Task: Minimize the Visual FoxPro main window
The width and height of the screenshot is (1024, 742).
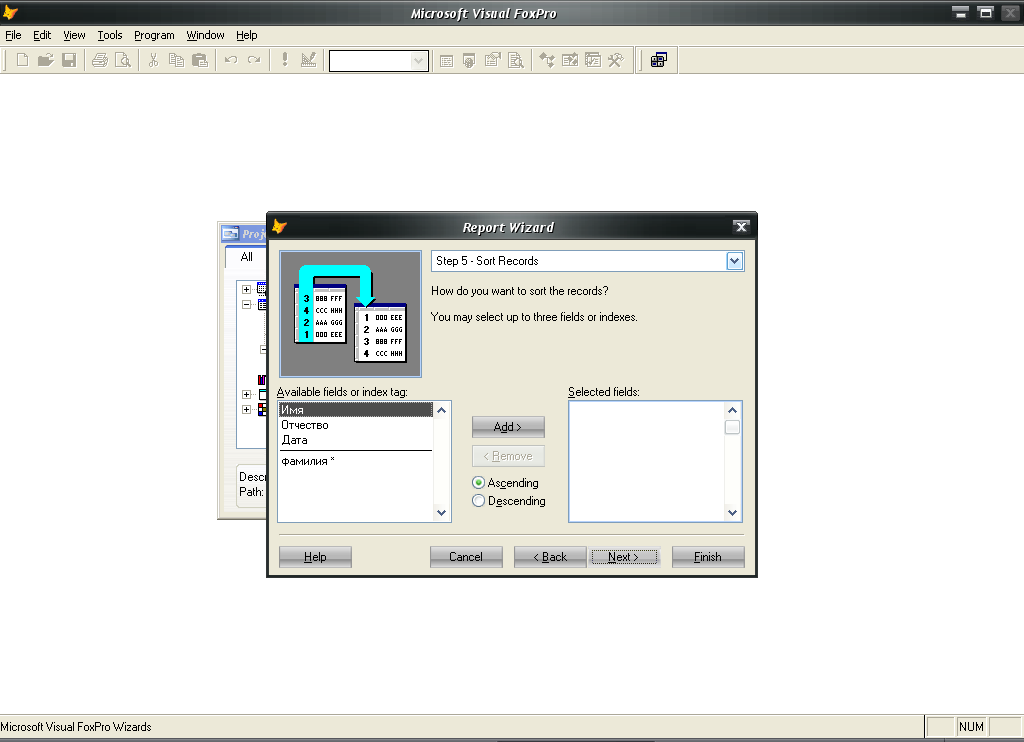Action: tap(960, 12)
